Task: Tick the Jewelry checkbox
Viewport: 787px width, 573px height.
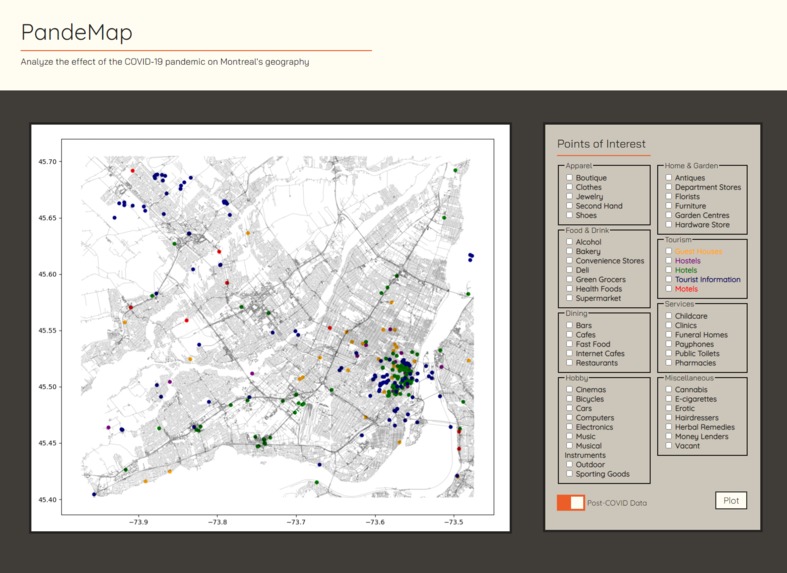Action: (x=569, y=196)
